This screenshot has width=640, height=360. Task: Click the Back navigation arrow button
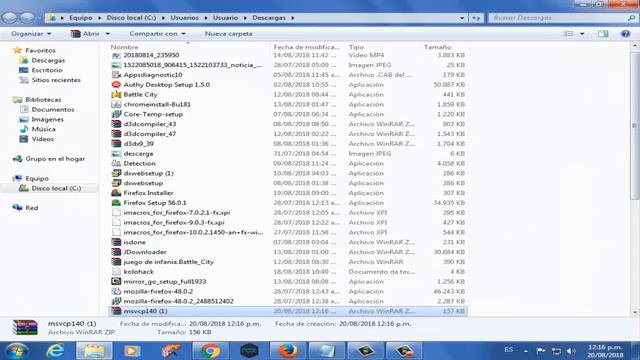9,18
